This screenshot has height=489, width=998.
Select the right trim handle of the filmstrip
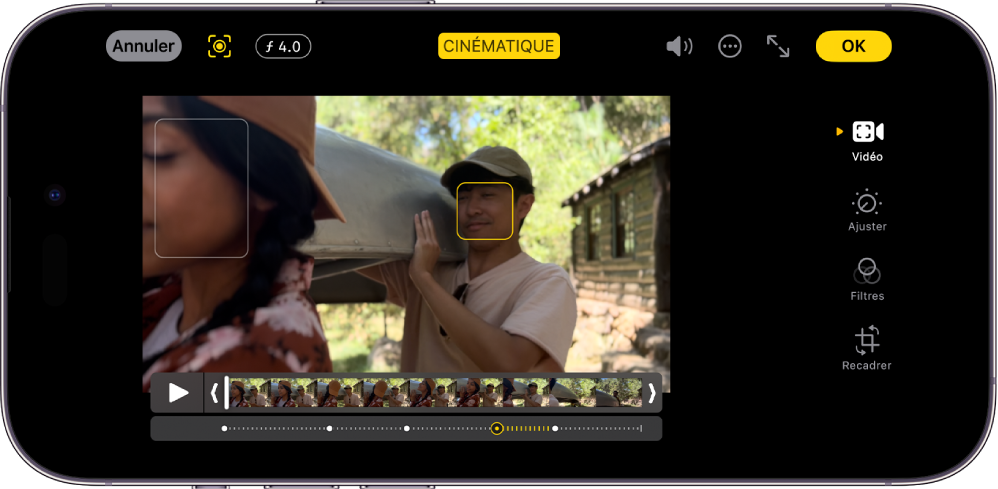tap(652, 393)
